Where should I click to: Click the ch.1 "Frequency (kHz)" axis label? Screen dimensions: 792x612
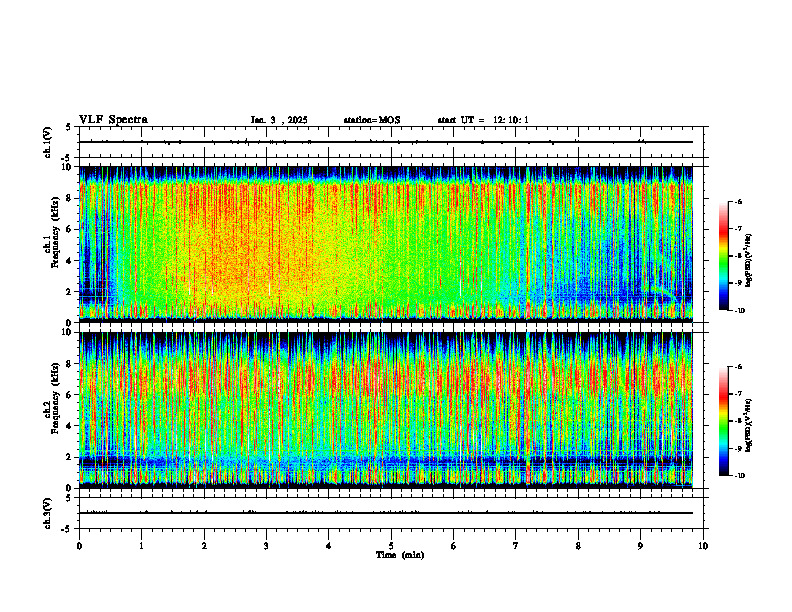point(55,232)
